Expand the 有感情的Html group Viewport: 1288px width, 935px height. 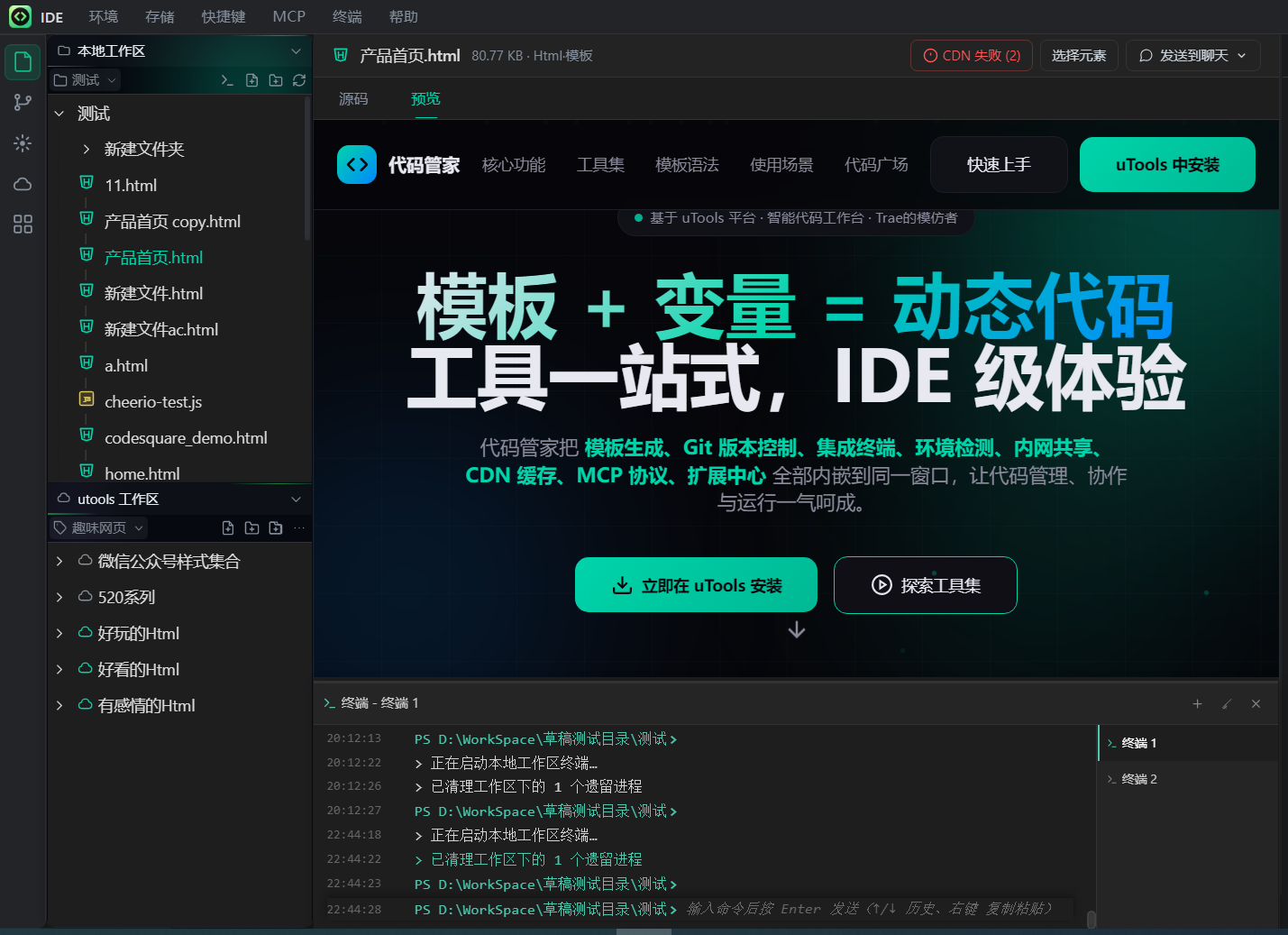(59, 706)
